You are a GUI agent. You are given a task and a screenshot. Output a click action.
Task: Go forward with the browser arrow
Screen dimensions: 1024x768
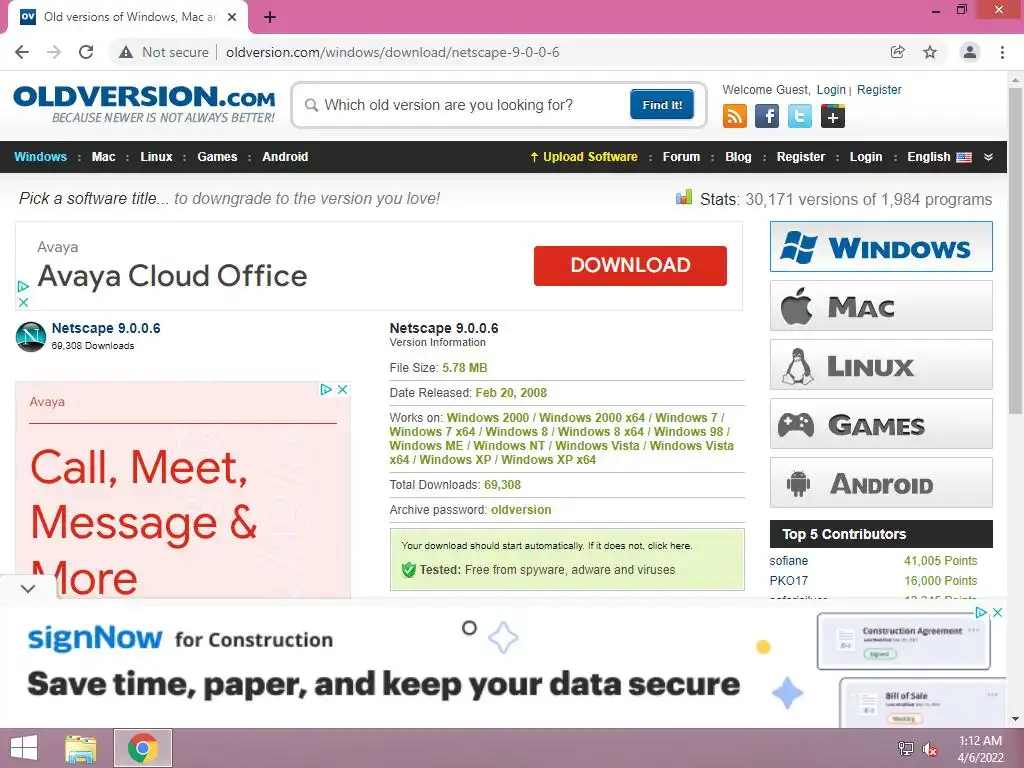tap(54, 52)
